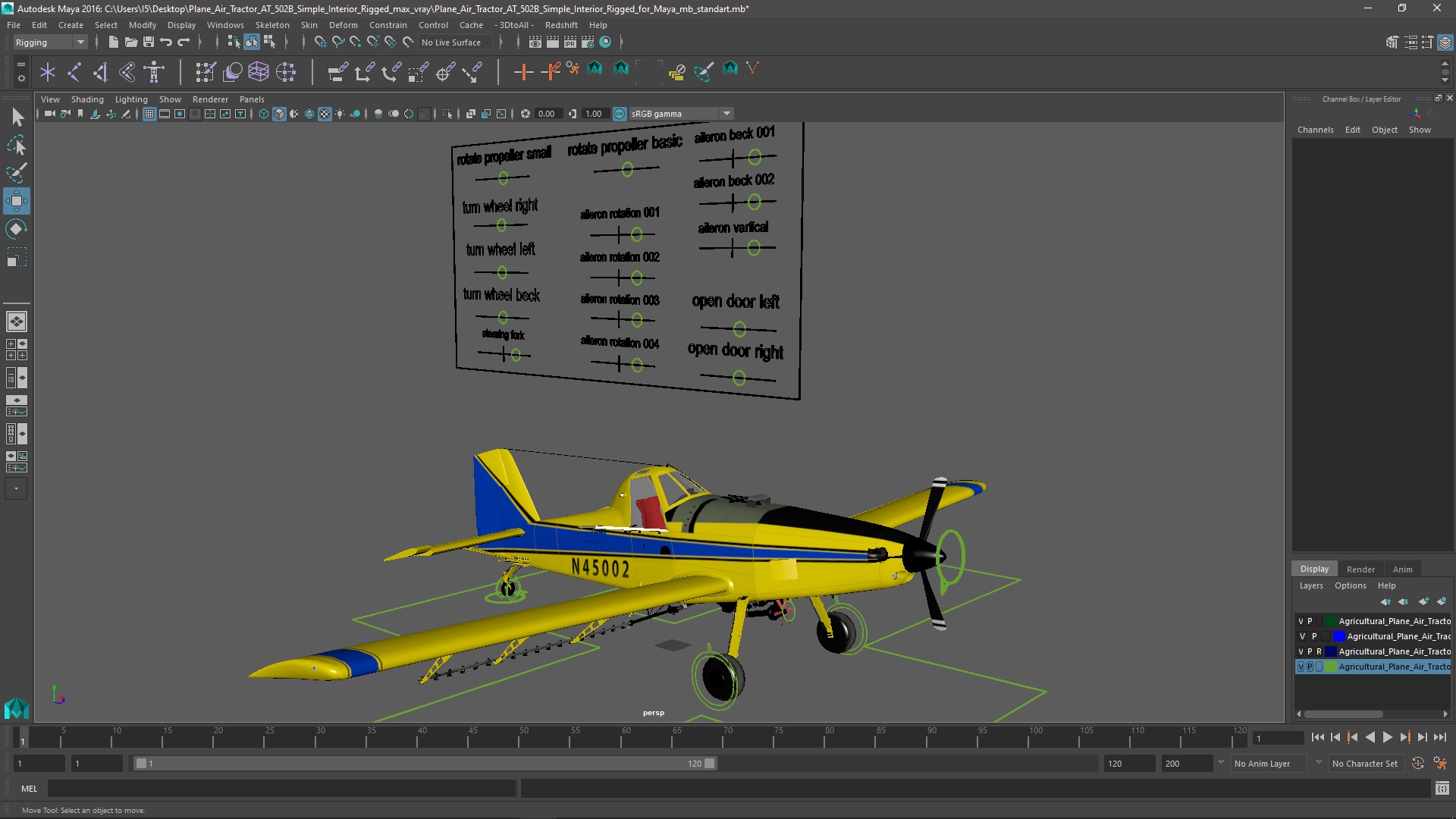Click the dark green layer color swatch

pos(1330,621)
